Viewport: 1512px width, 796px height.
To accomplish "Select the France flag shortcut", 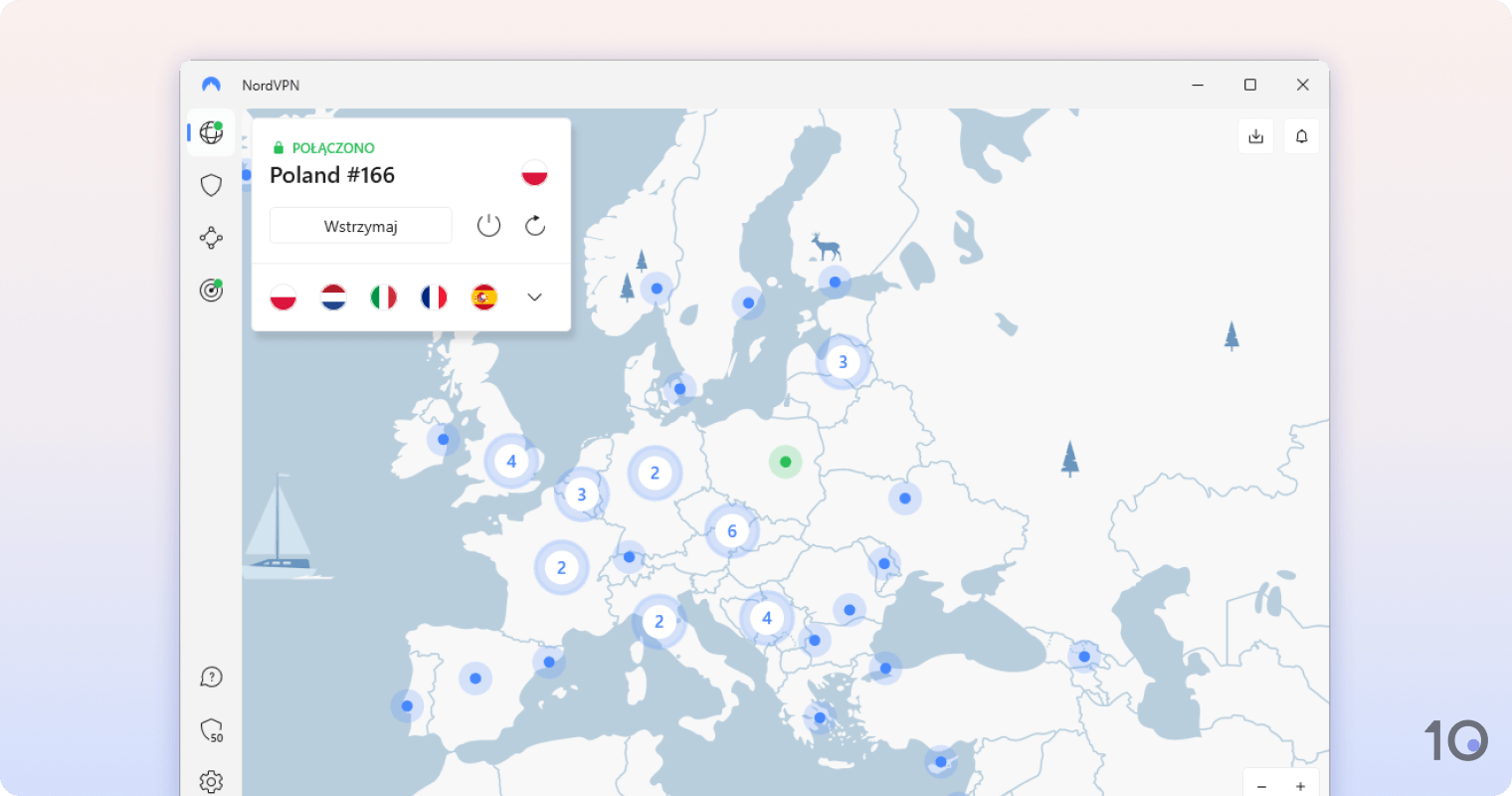I will tap(434, 297).
